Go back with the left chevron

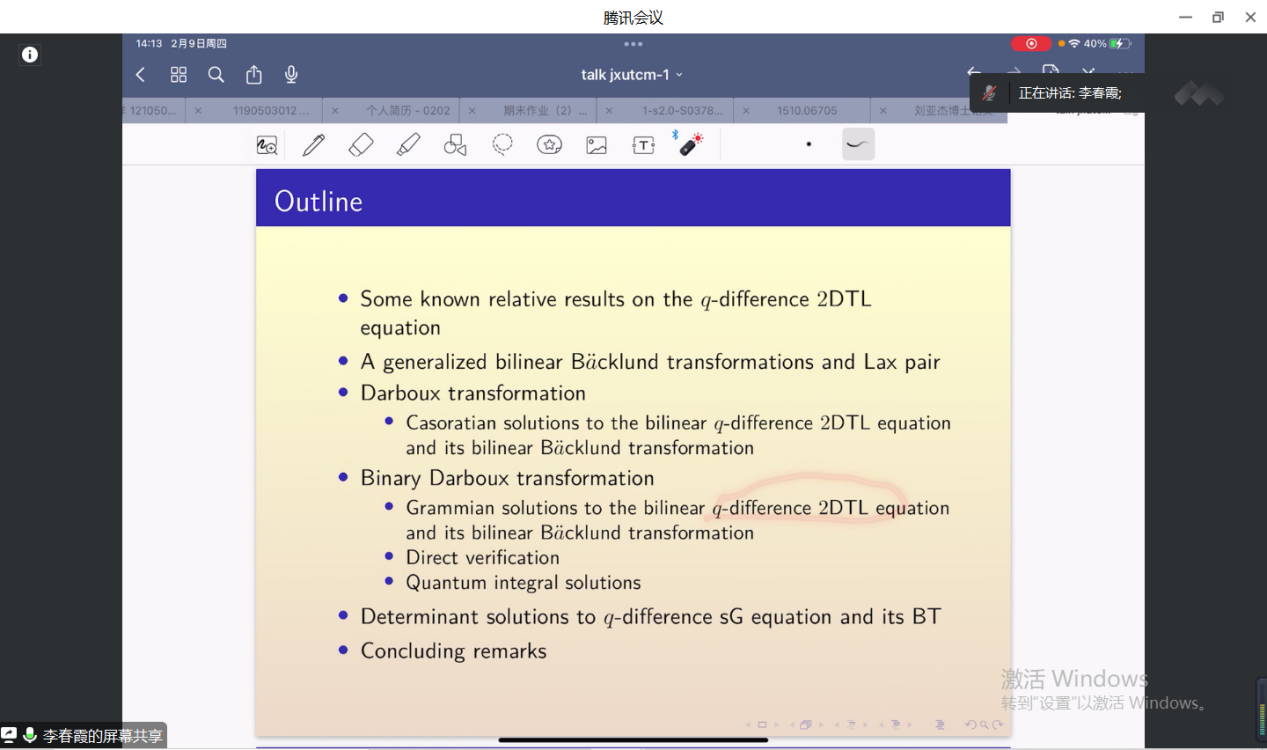pyautogui.click(x=140, y=75)
